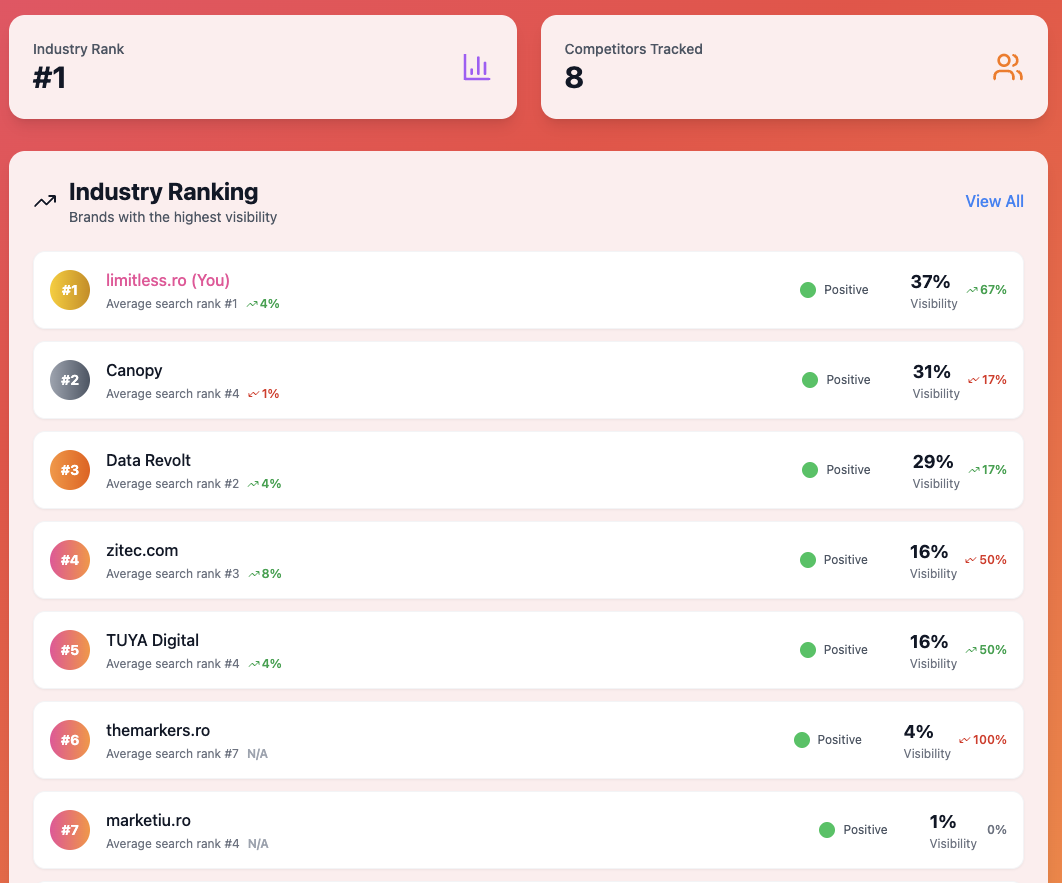Click the #2 rank badge next to Canopy

69,380
